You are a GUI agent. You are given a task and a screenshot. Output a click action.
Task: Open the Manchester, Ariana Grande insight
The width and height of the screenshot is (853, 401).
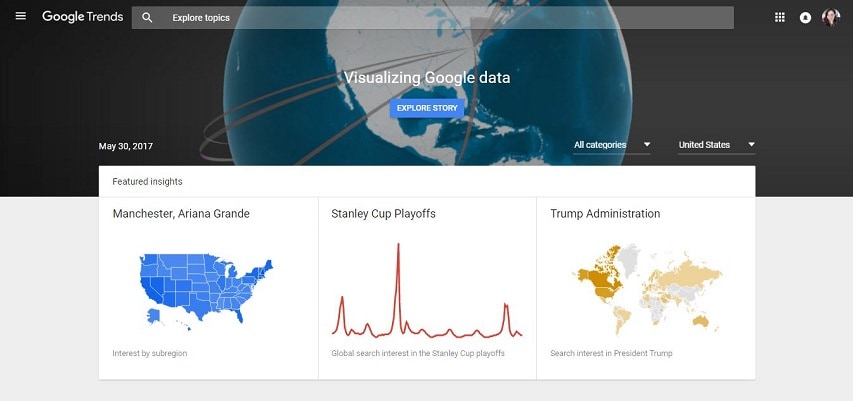tap(181, 214)
